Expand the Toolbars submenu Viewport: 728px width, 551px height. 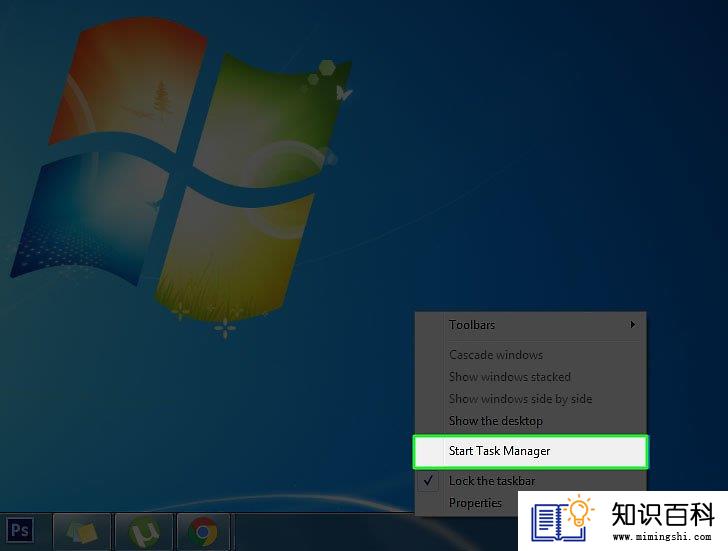[x=530, y=325]
